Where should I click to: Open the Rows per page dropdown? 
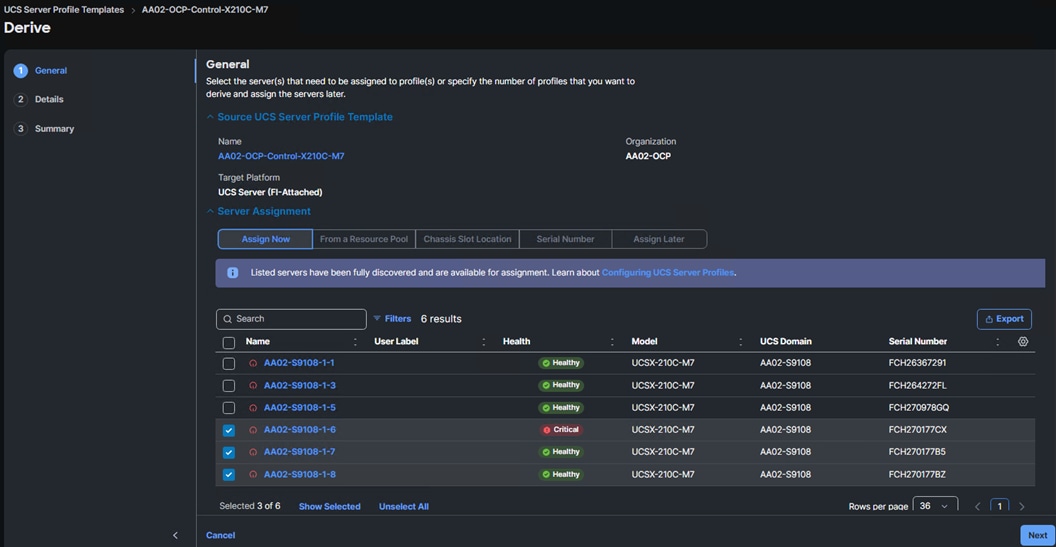[935, 505]
